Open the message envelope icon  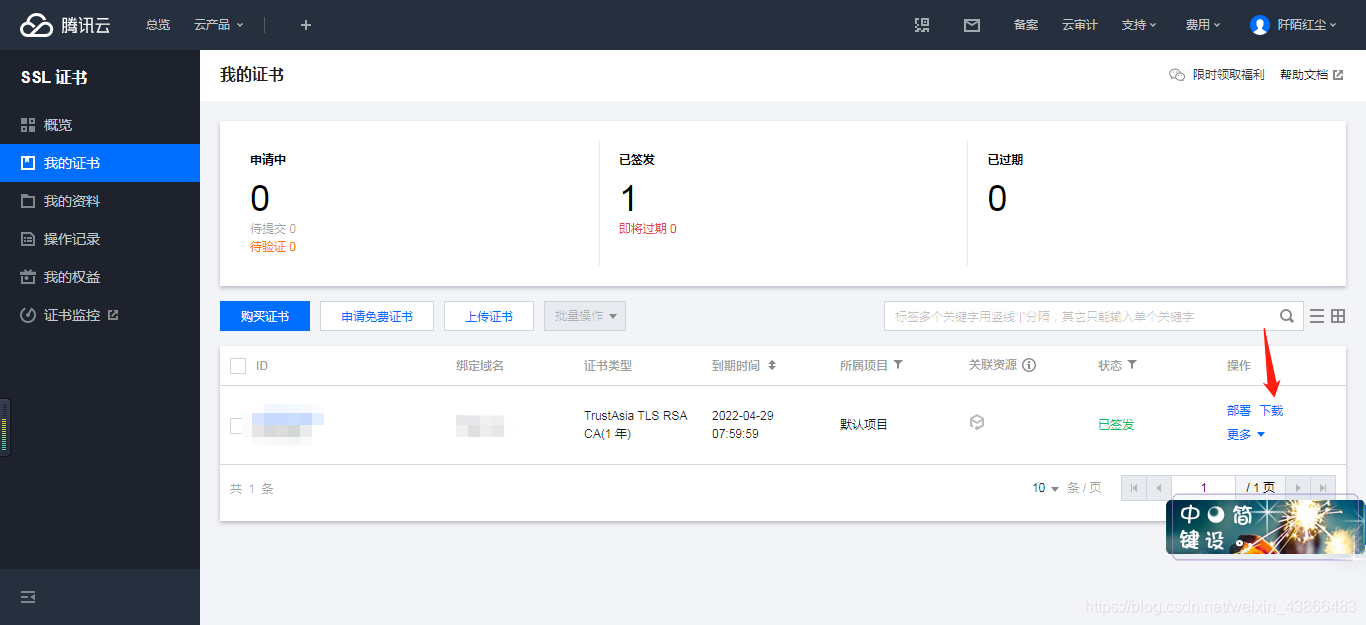971,25
